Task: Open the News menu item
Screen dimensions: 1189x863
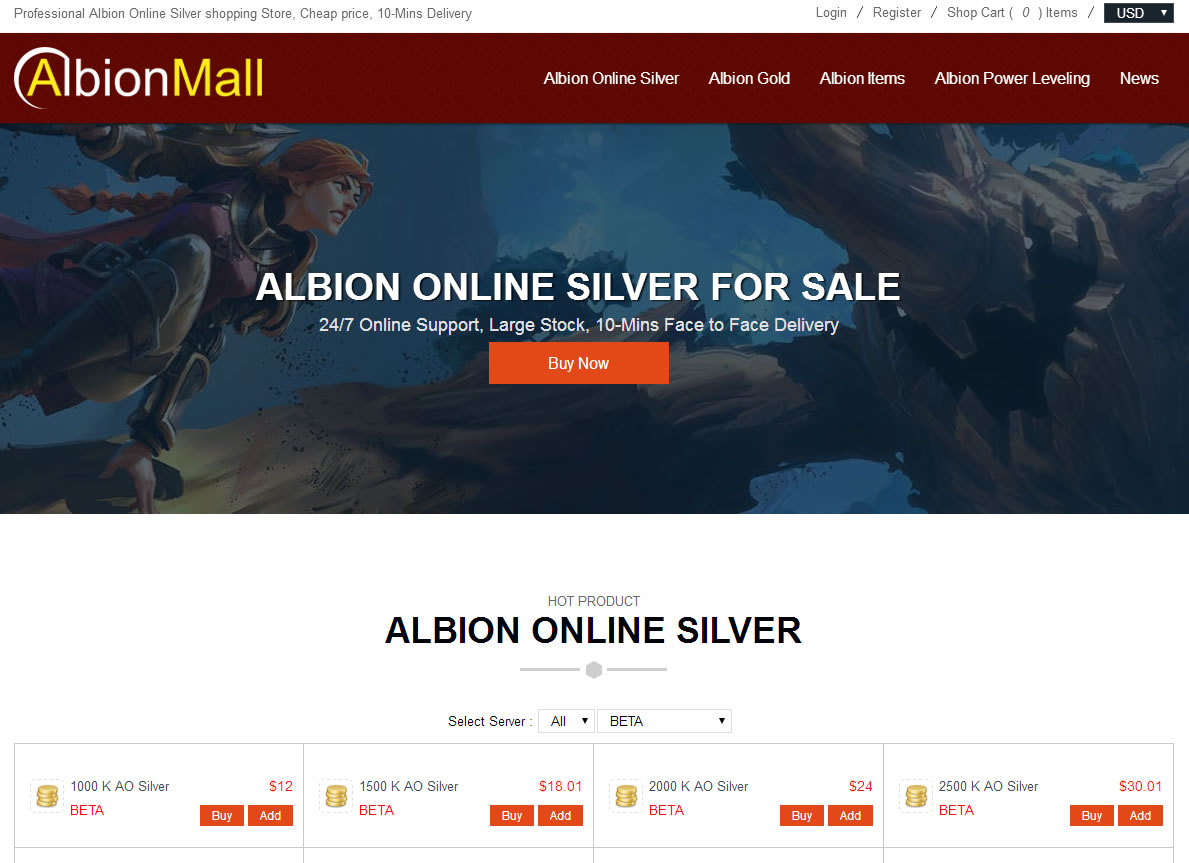Action: [x=1139, y=78]
